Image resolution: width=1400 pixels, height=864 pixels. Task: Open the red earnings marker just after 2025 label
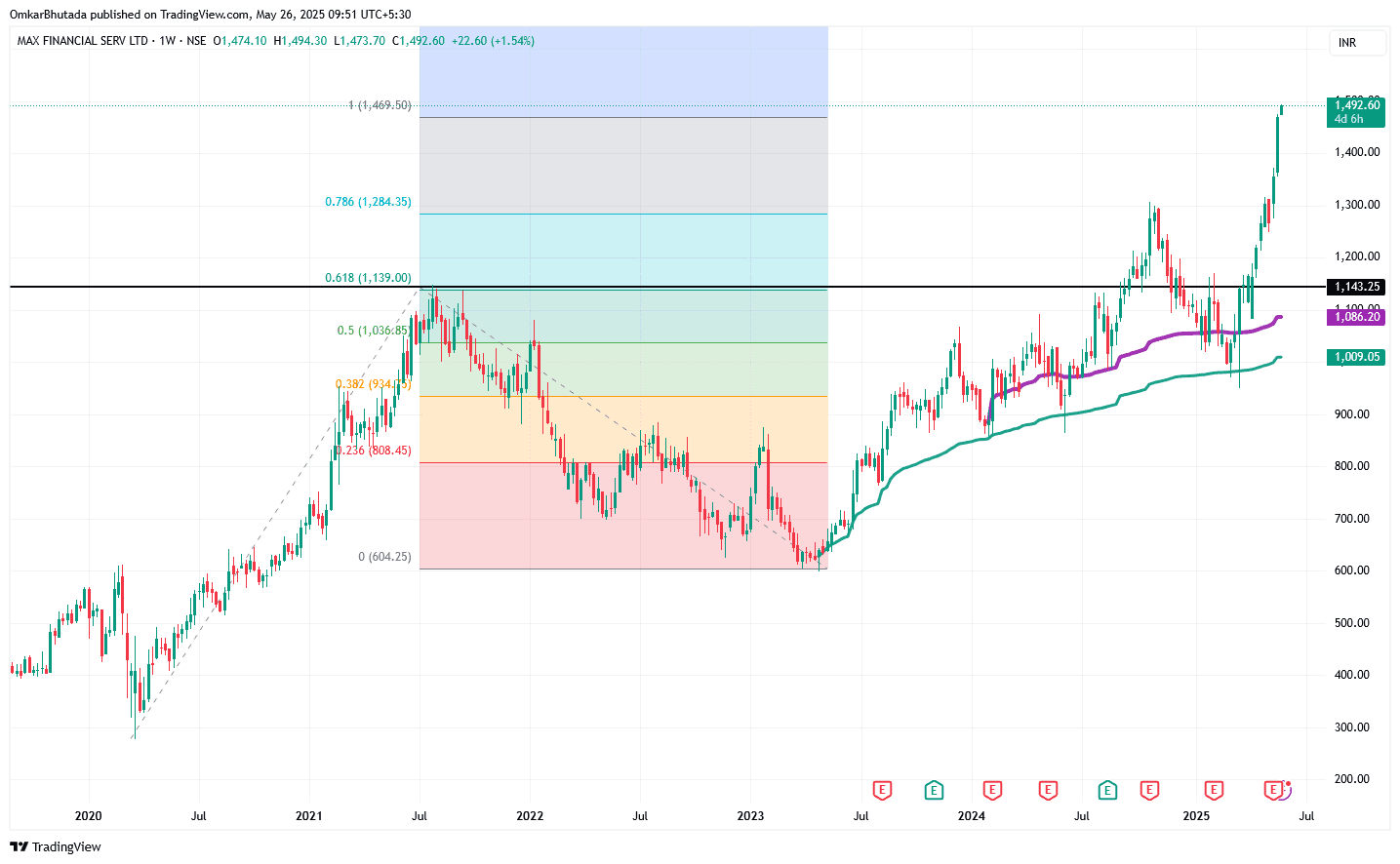click(x=1214, y=790)
